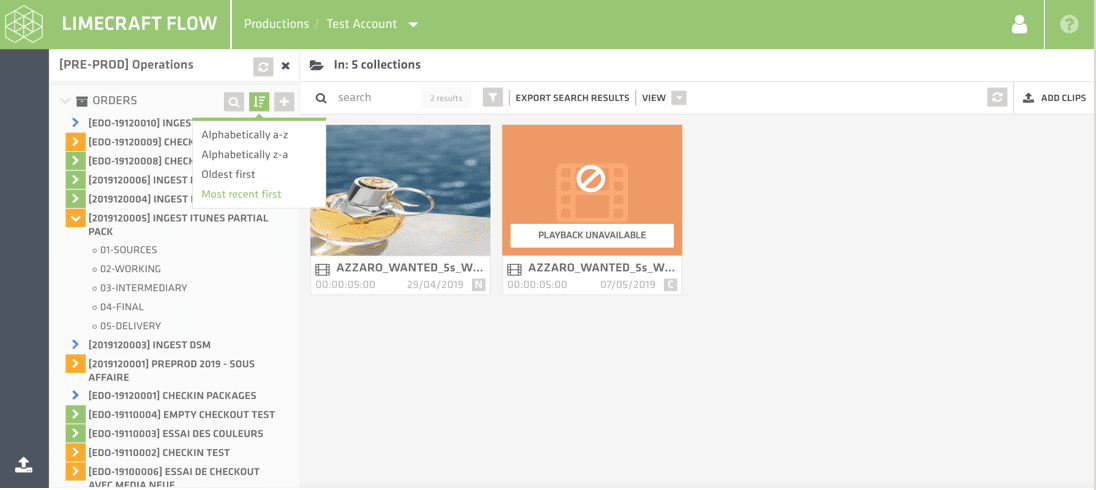Close the Operations panel

click(285, 66)
